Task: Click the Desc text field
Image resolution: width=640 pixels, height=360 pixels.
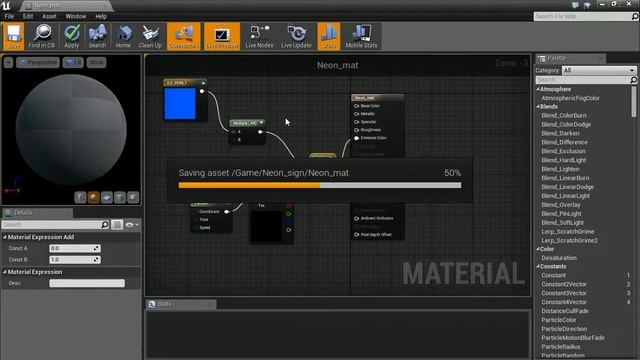Action: tap(87, 283)
